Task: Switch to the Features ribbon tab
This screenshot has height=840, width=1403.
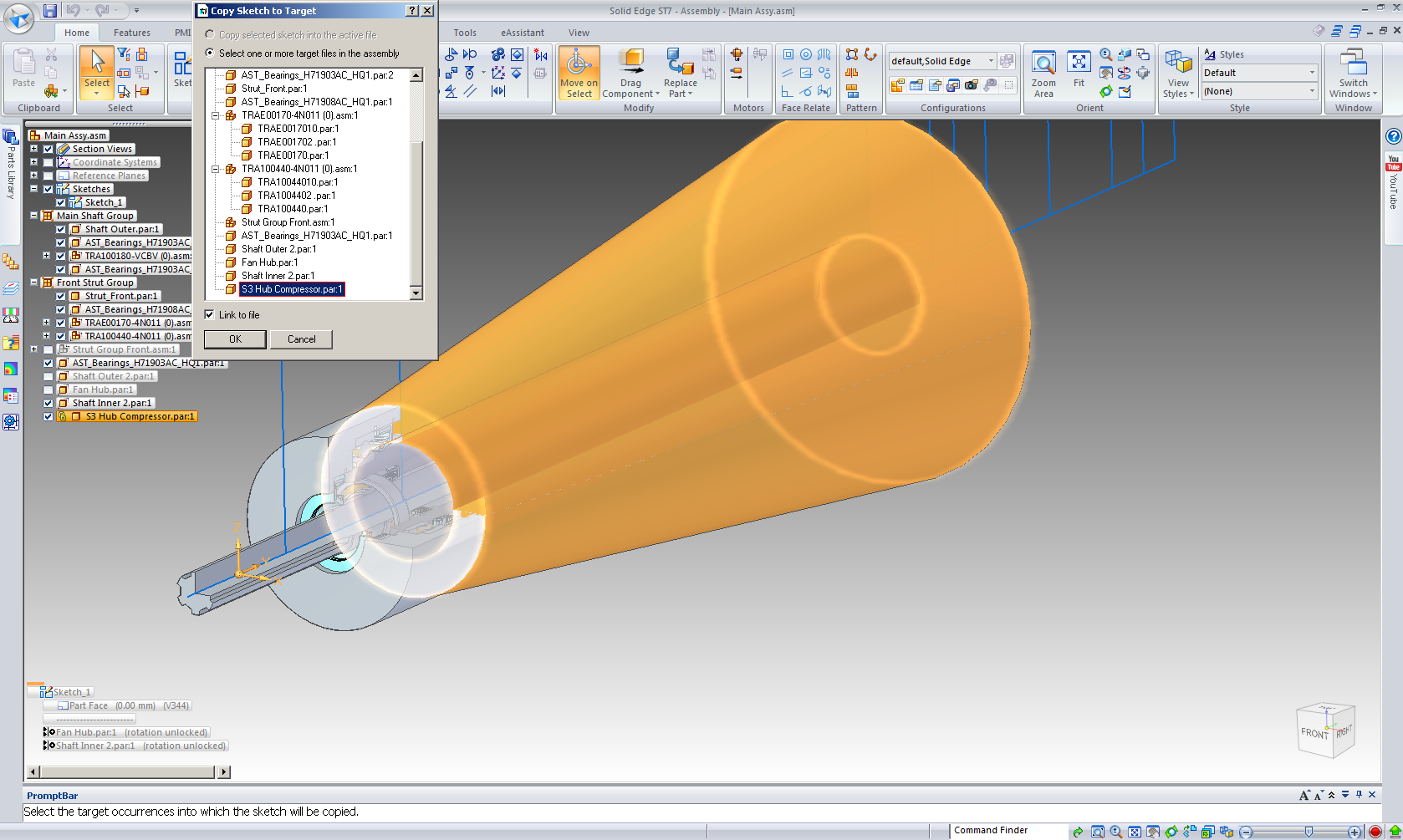Action: tap(131, 33)
